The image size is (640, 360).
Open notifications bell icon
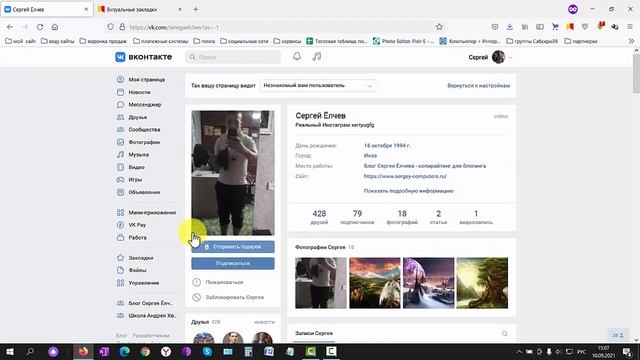click(297, 57)
